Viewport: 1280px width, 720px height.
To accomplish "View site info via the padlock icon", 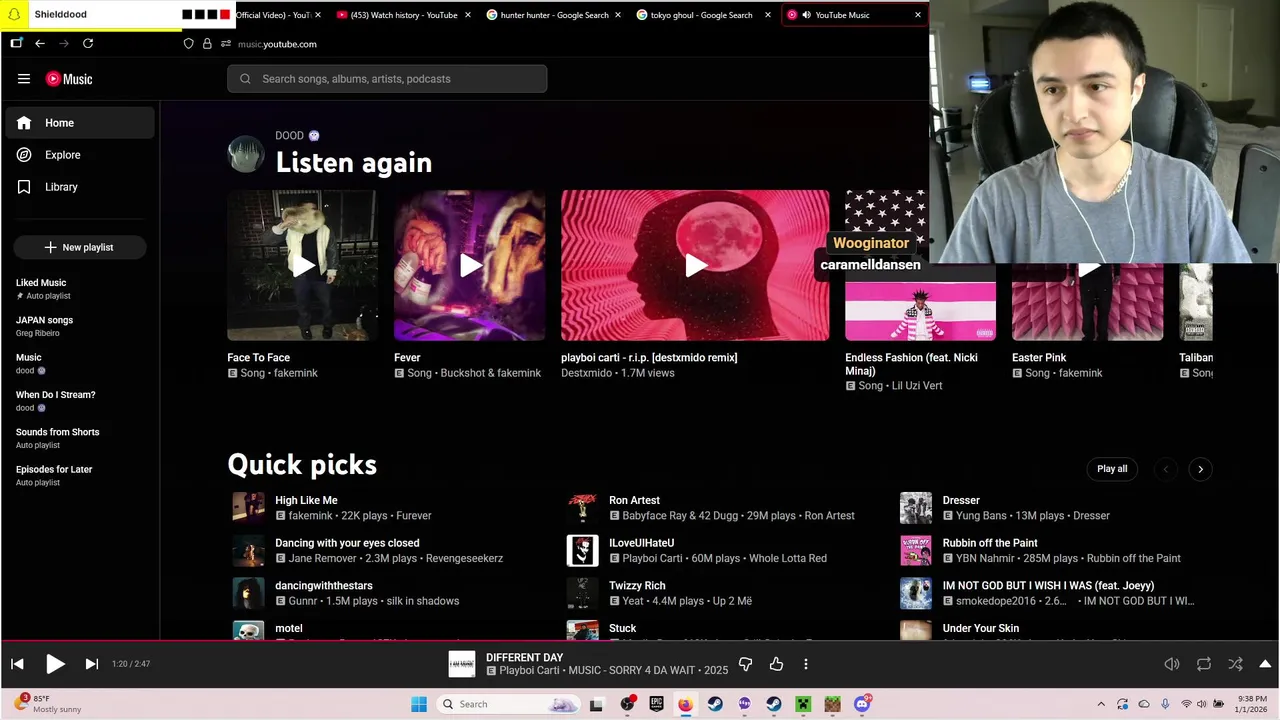I will [x=207, y=44].
